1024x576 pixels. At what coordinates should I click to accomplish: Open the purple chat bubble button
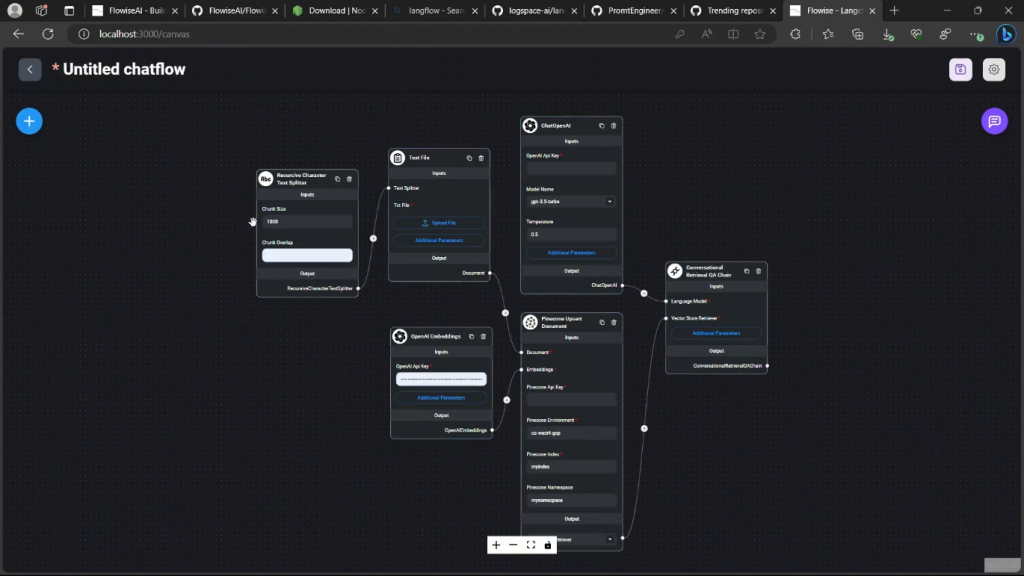pos(994,121)
